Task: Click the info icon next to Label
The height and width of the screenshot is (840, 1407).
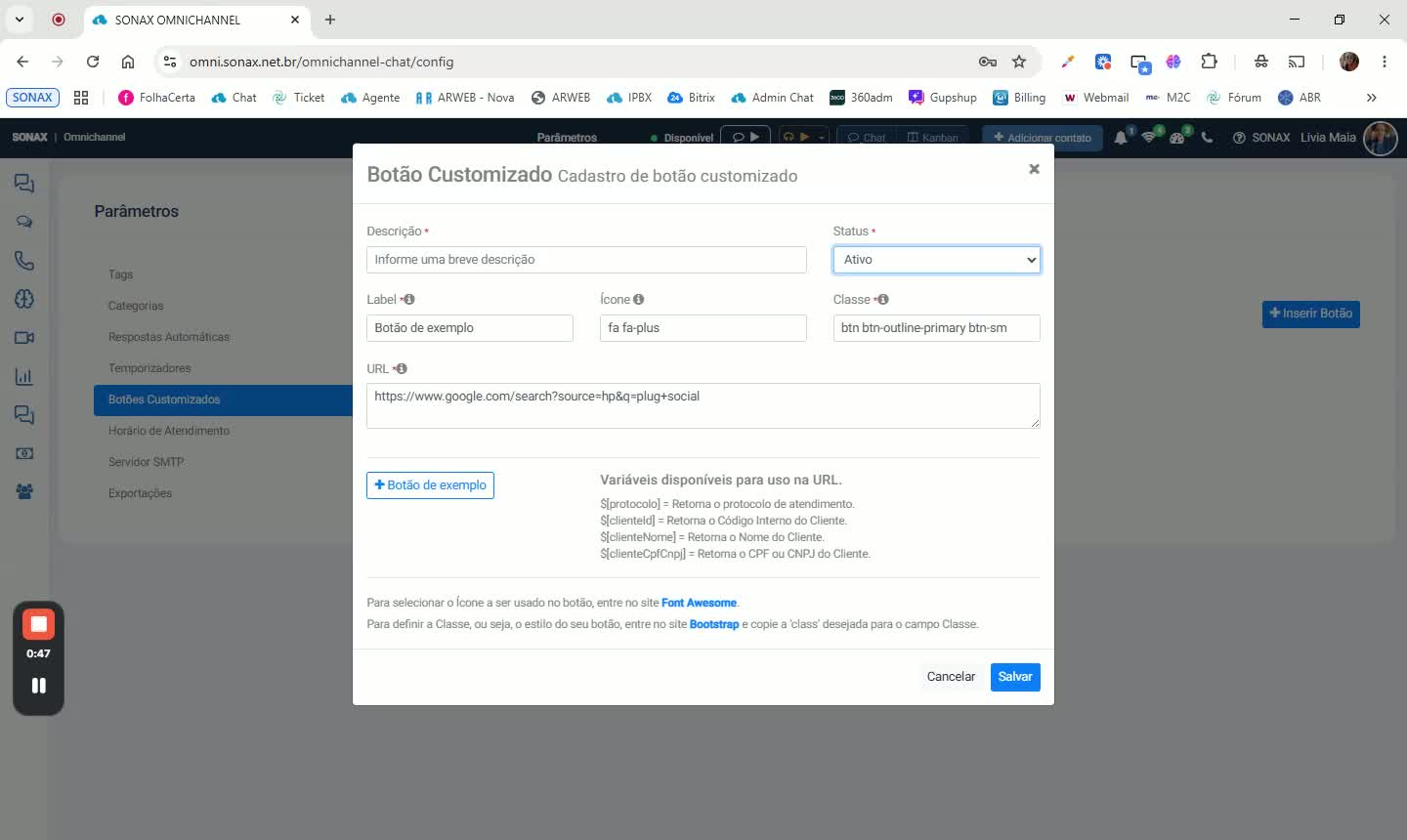Action: (409, 300)
